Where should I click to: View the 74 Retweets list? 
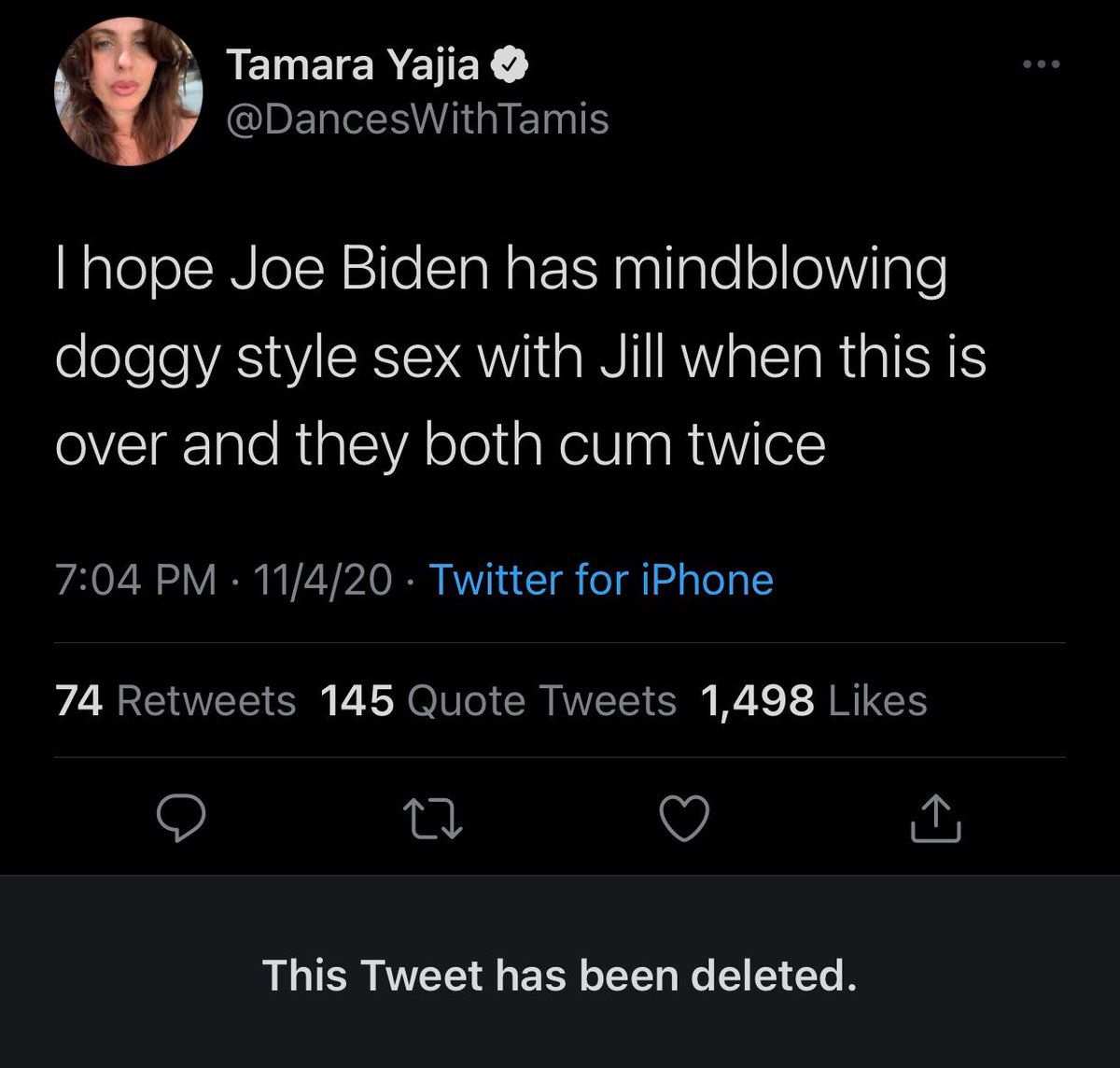pos(175,700)
